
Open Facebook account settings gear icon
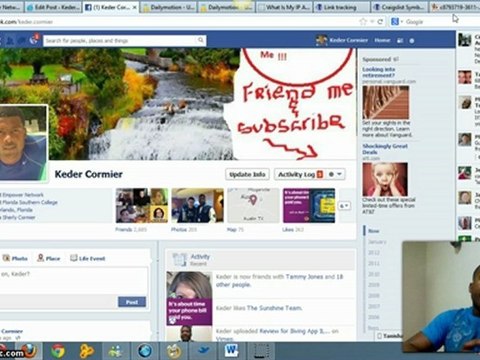pyautogui.click(x=412, y=41)
